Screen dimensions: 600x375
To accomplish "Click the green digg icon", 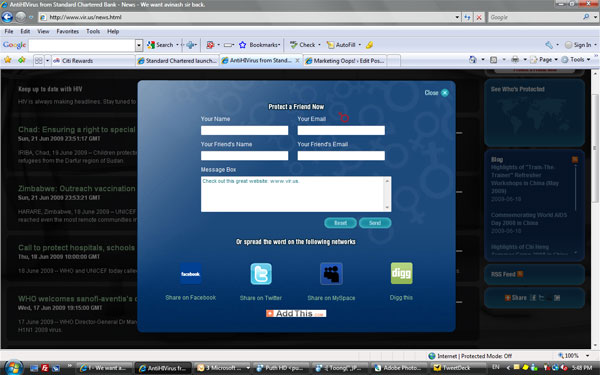I will tap(401, 273).
